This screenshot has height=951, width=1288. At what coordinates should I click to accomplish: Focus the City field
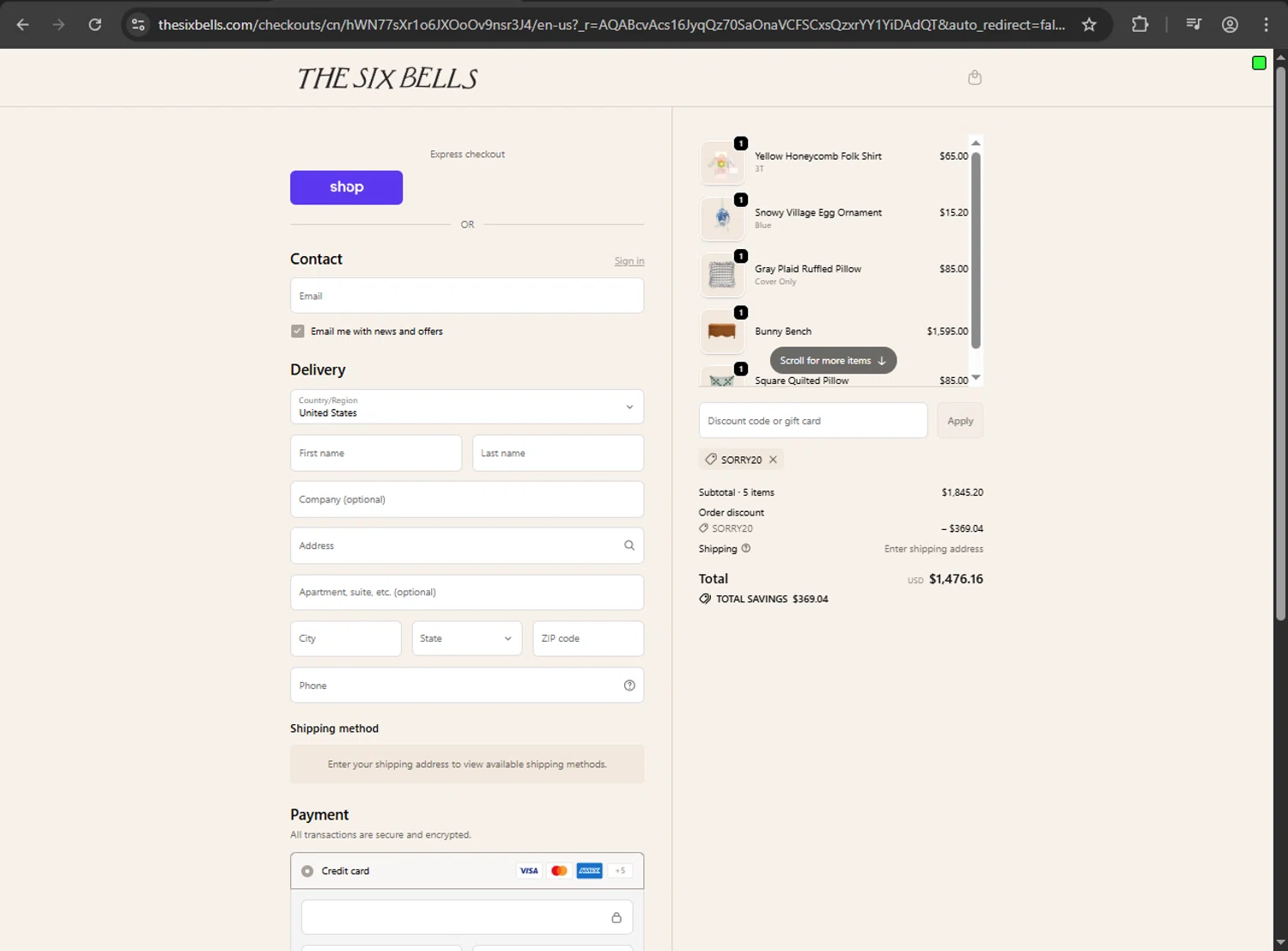point(345,638)
